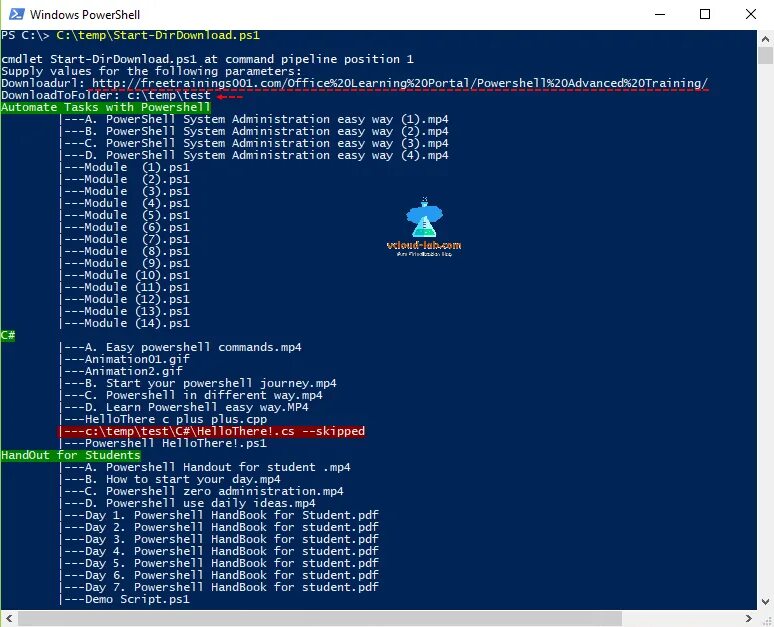This screenshot has width=774, height=627.
Task: Click the 'Automate Tasks with Powershell' heading
Action: coord(106,107)
